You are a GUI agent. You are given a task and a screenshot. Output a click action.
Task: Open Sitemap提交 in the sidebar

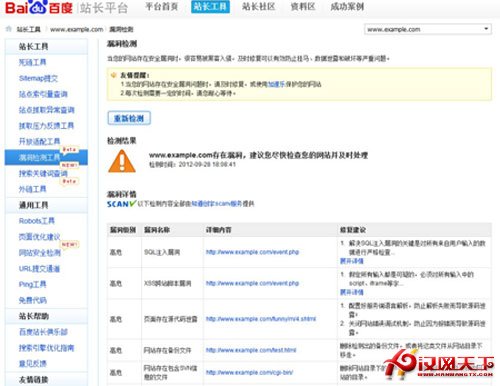(x=38, y=78)
